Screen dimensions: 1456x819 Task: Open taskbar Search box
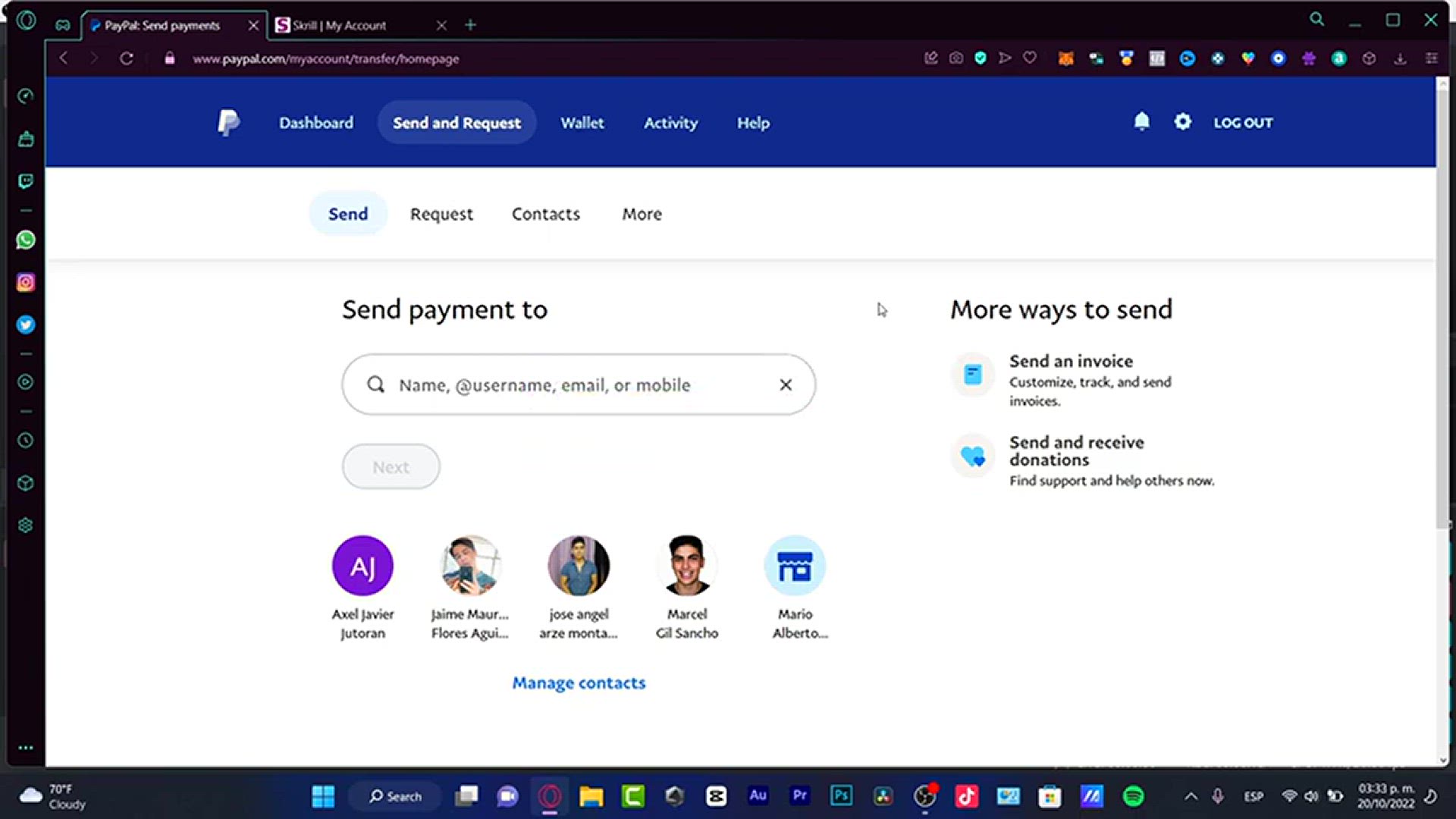395,796
